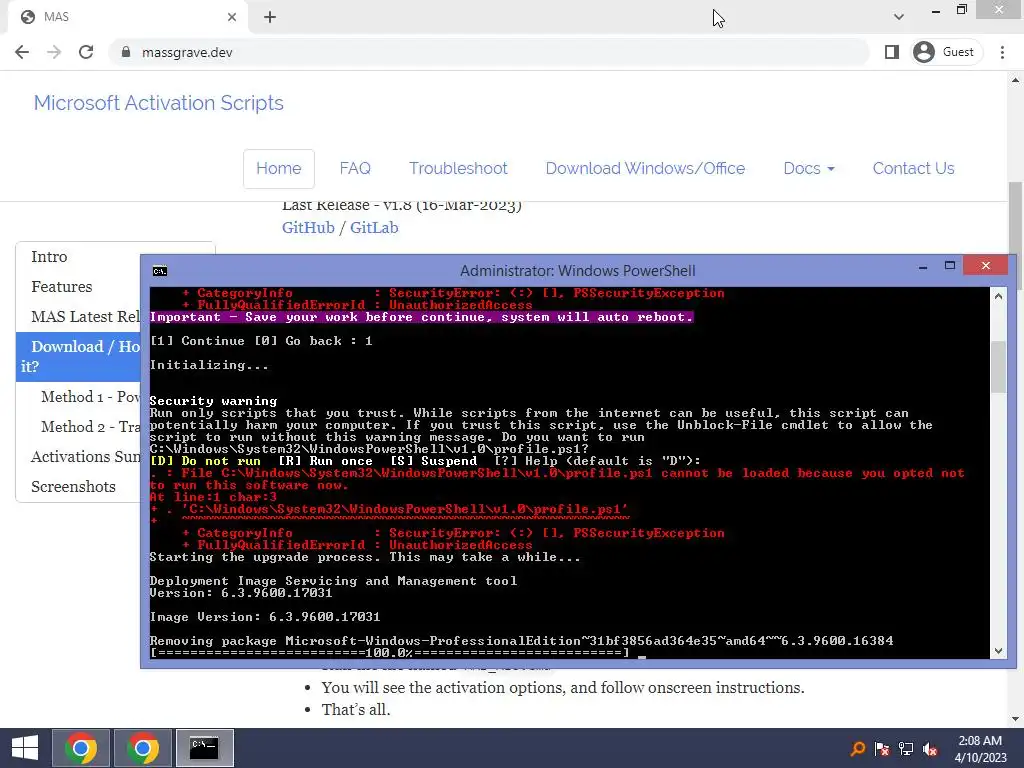This screenshot has height=768, width=1024.
Task: Open the Windows Start button
Action: pos(25,748)
